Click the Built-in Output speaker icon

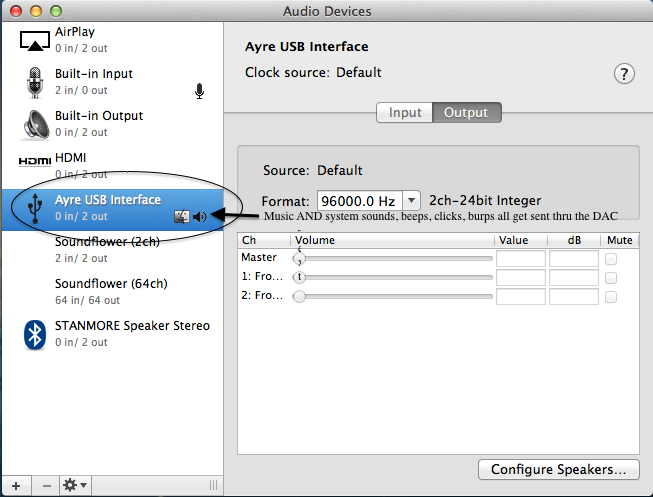(x=34, y=124)
